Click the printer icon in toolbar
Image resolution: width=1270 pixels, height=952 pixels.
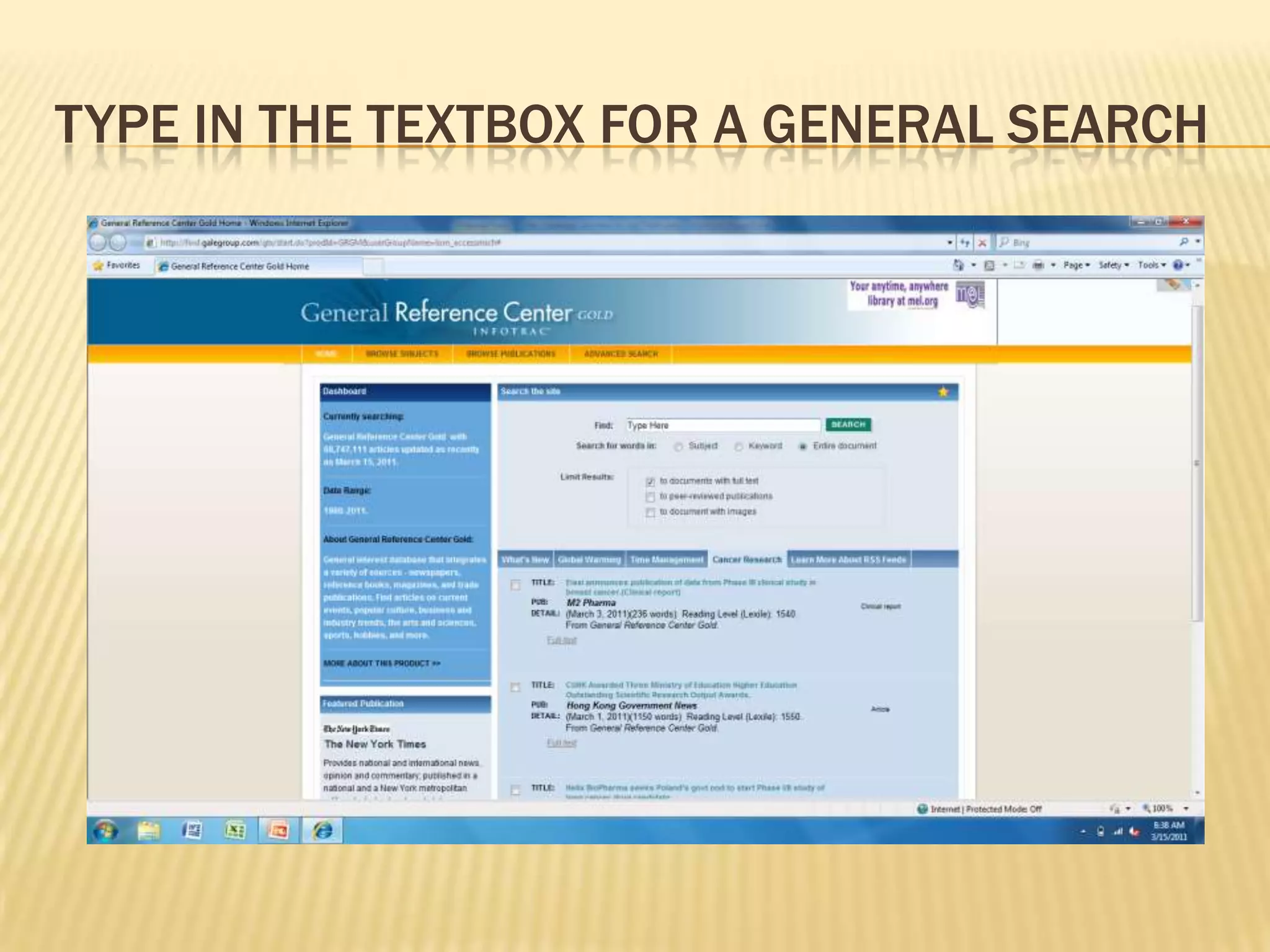pos(1037,266)
